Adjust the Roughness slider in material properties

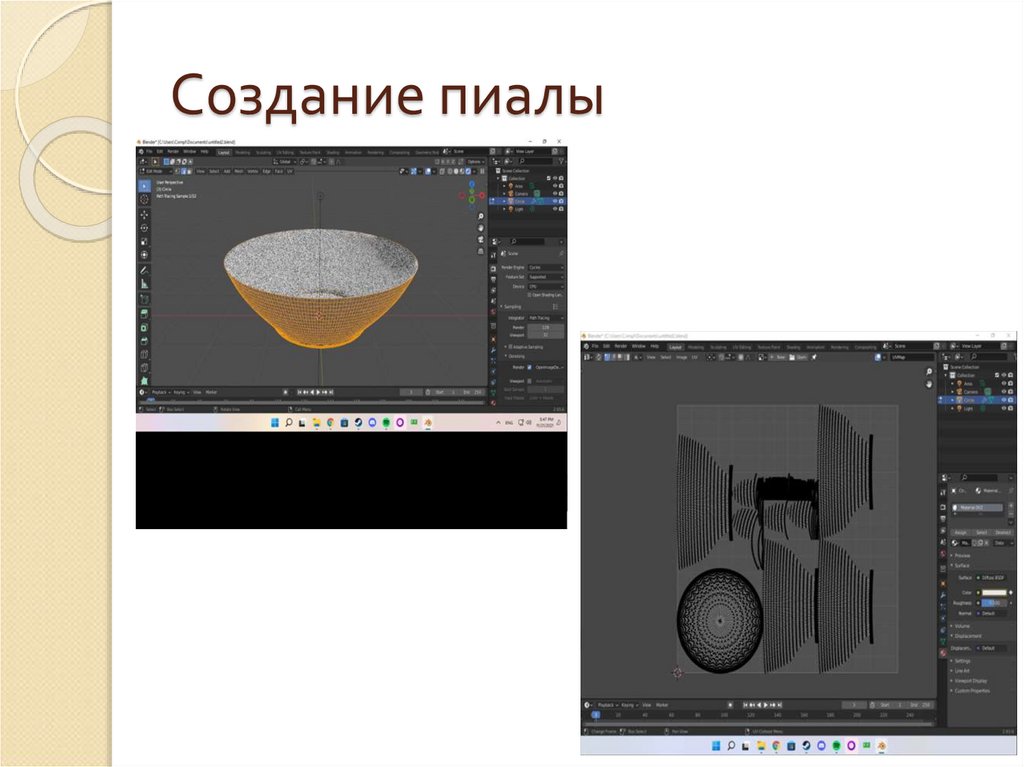[x=996, y=603]
